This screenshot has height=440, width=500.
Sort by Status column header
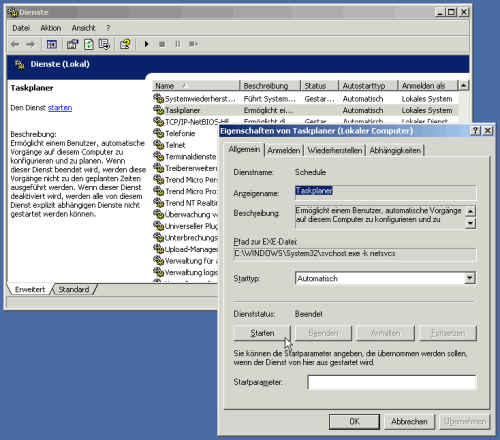[320, 86]
